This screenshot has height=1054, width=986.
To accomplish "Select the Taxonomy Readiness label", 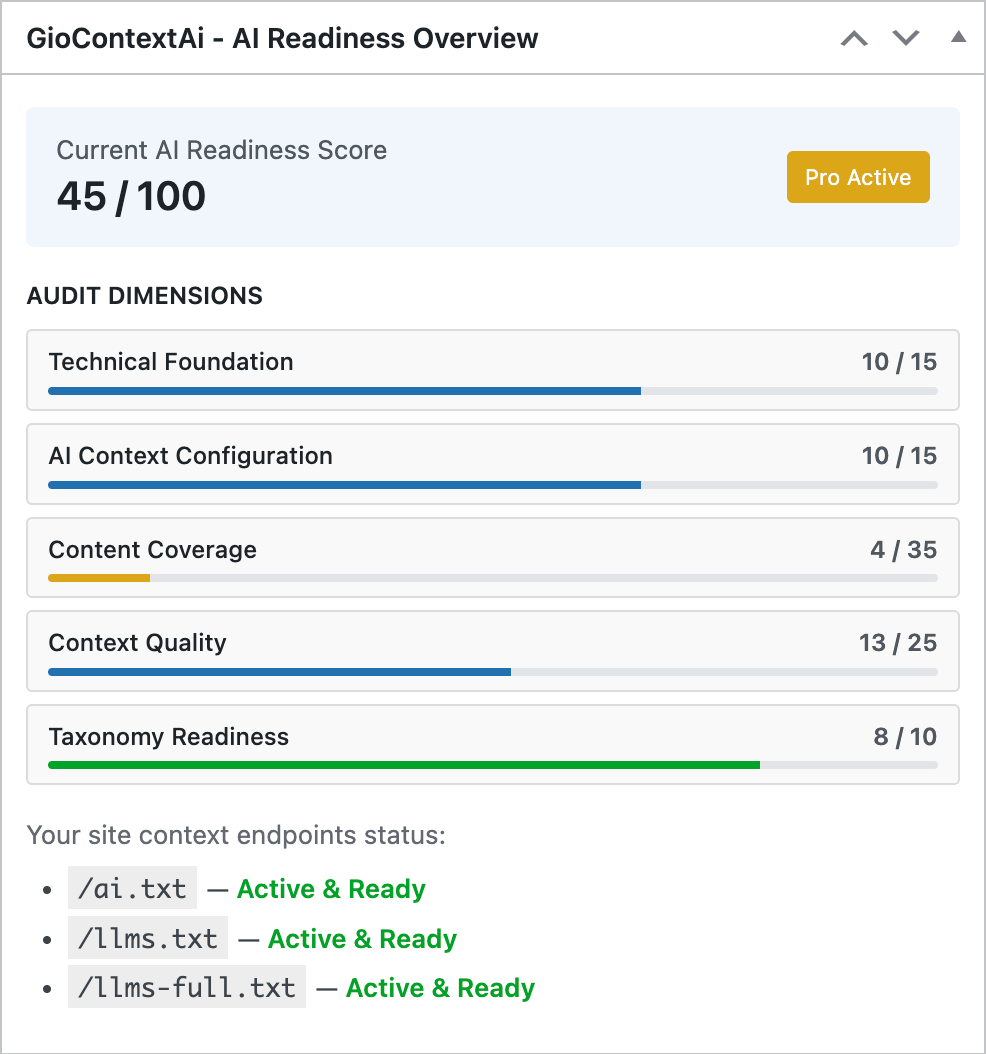I will 169,737.
